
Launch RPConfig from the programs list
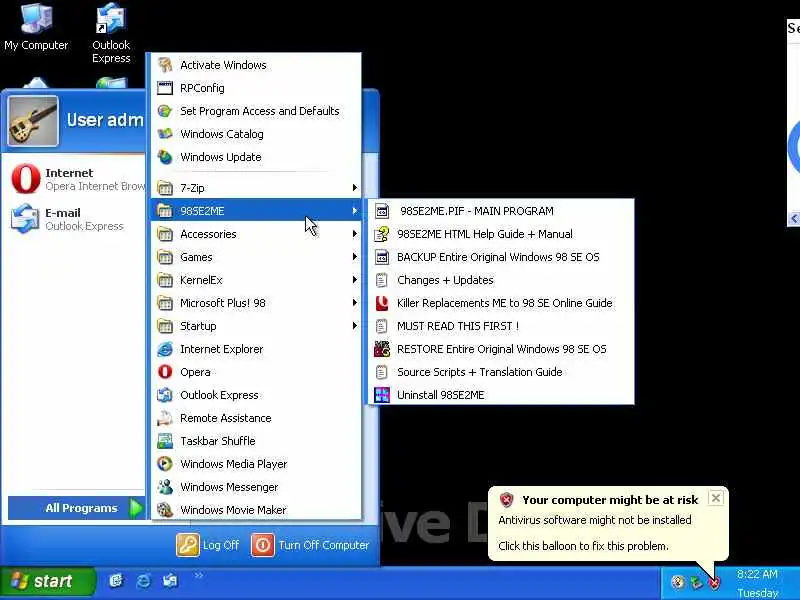tap(256, 88)
